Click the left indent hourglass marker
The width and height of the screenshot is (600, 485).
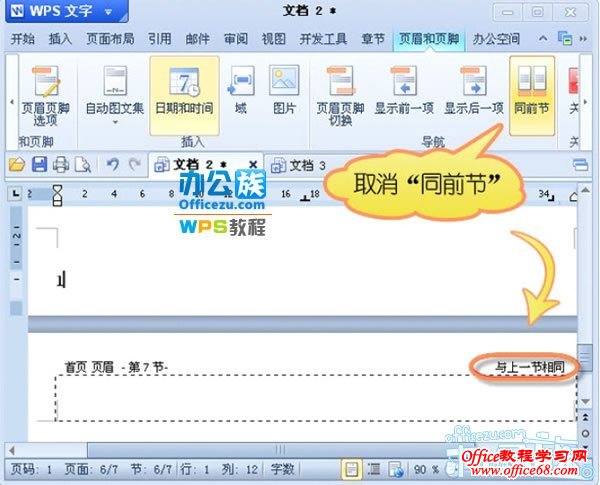pyautogui.click(x=57, y=195)
